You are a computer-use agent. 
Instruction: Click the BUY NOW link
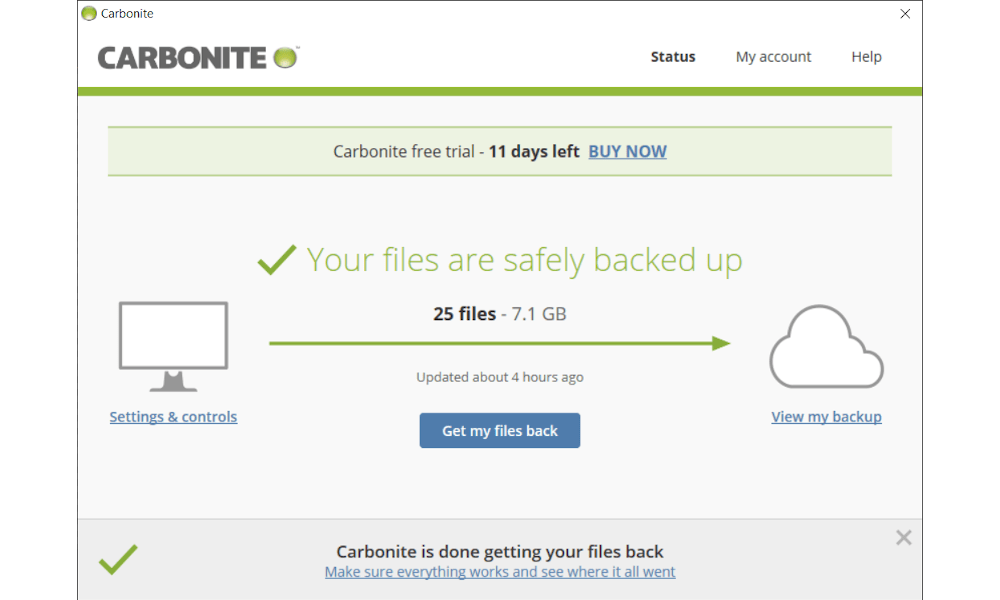point(628,151)
